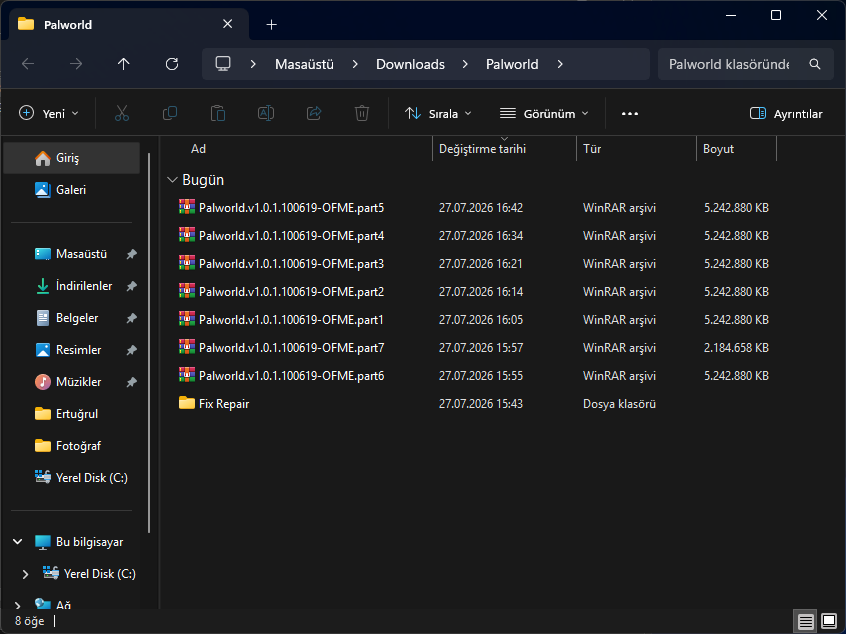Open Resimler in the sidebar
This screenshot has height=634, width=846.
click(71, 350)
